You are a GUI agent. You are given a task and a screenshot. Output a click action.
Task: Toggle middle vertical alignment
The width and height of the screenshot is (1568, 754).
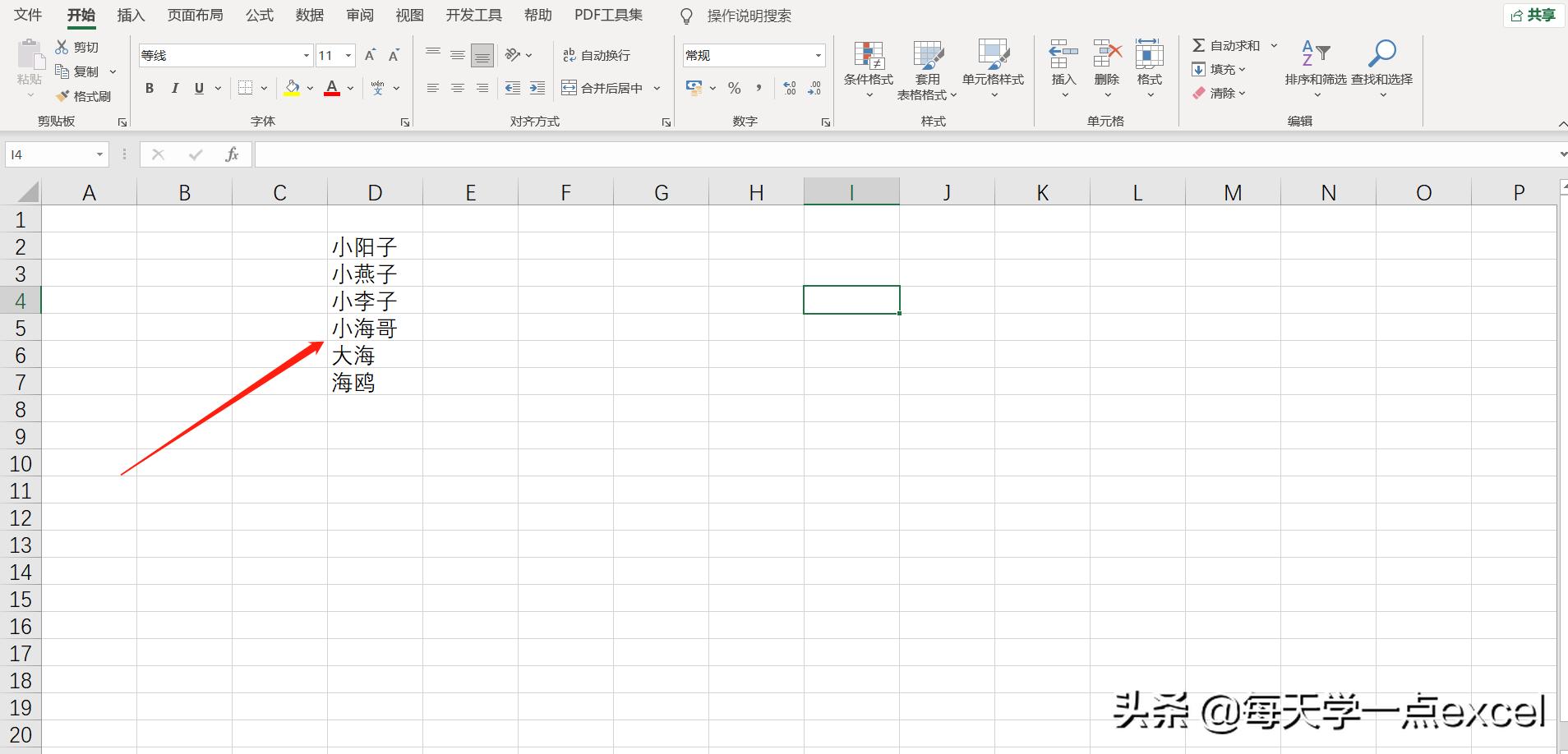coord(458,55)
